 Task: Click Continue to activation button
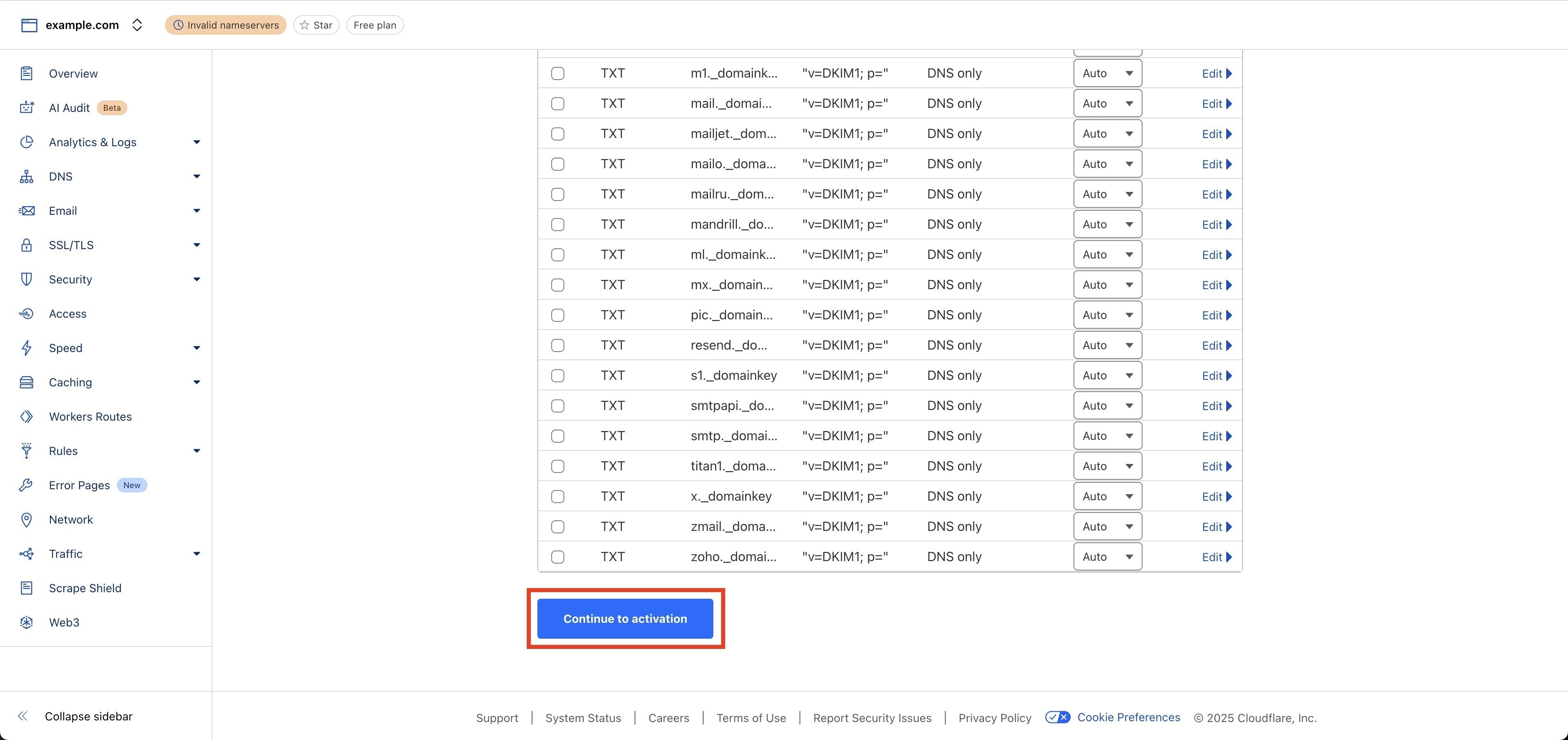(624, 619)
